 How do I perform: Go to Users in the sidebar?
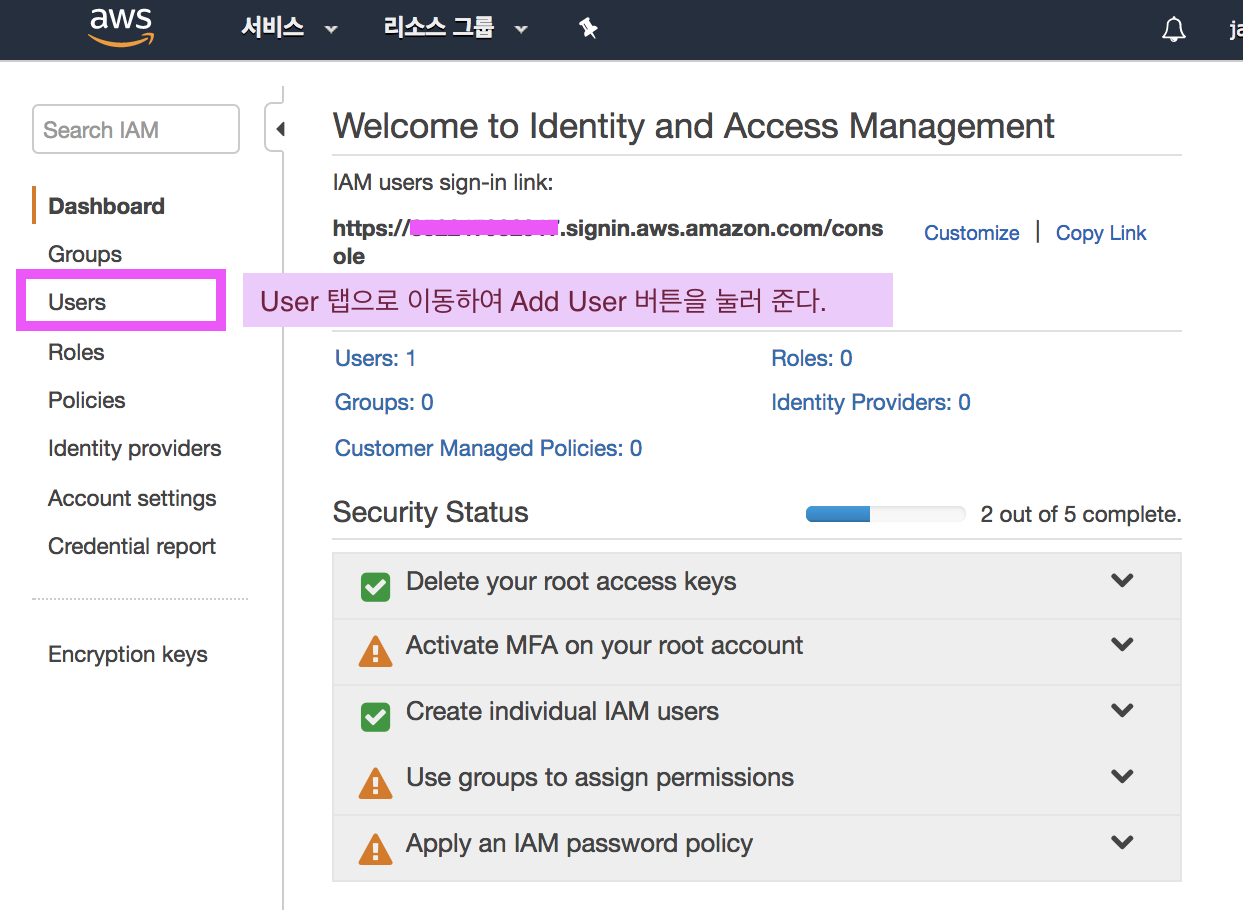point(77,302)
